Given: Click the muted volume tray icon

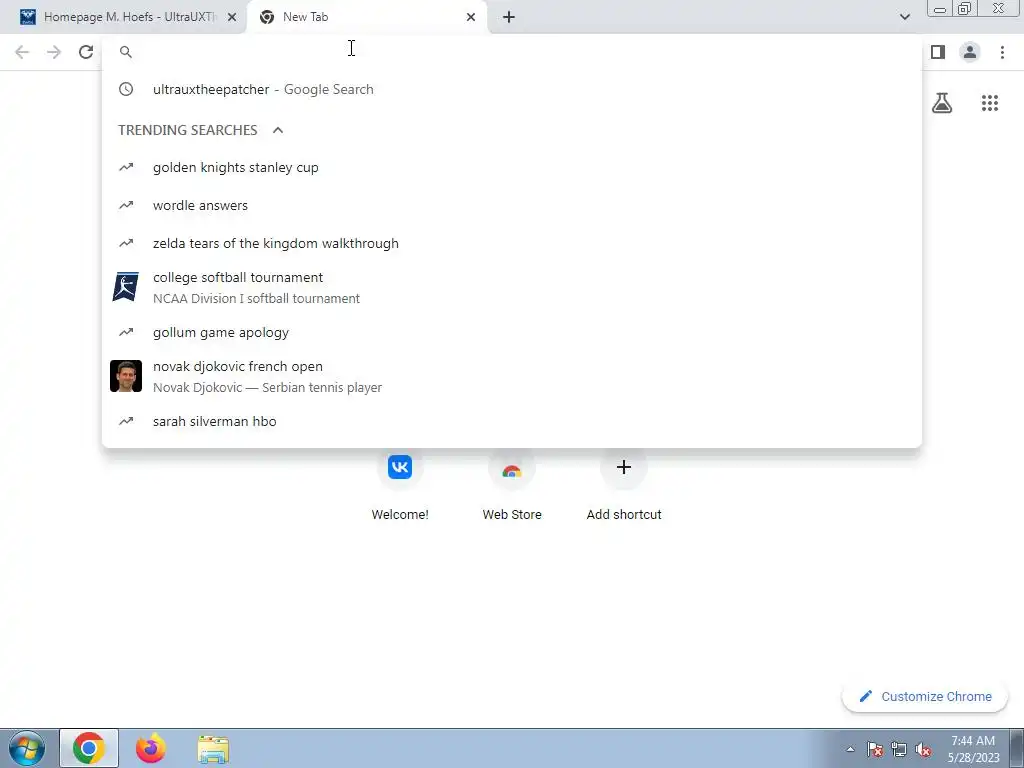Looking at the screenshot, I should [x=923, y=749].
